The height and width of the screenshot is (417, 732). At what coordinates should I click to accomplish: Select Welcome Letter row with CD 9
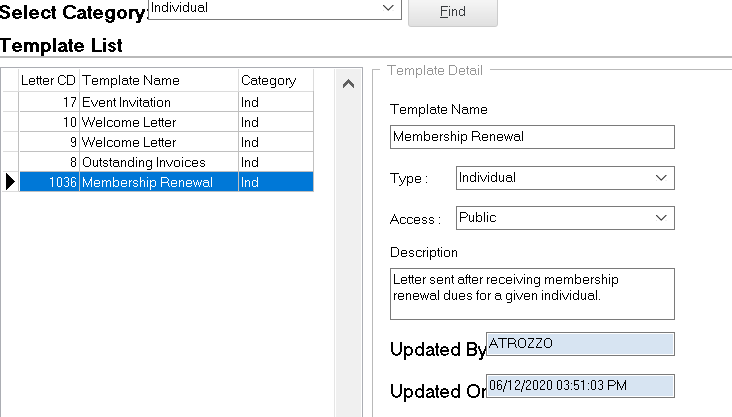click(x=166, y=142)
